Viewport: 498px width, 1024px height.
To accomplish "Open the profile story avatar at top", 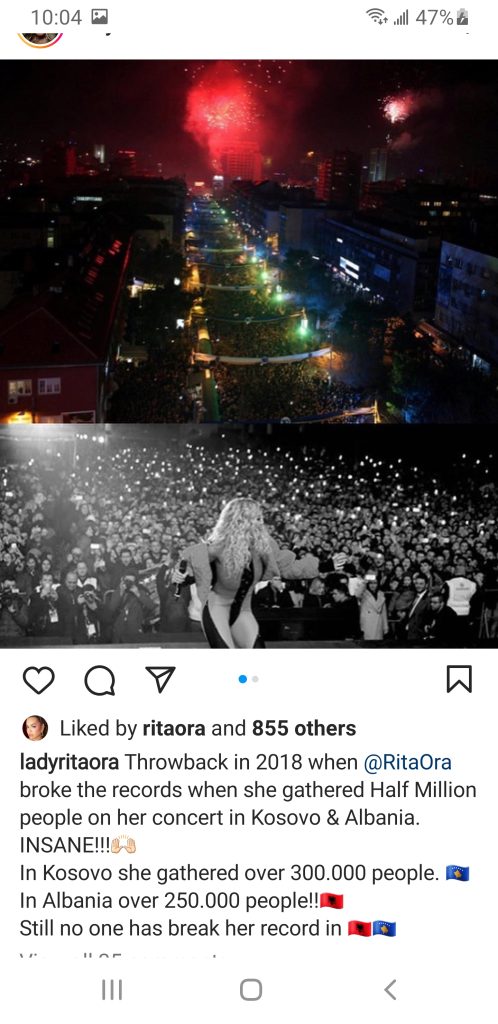I will pyautogui.click(x=40, y=39).
